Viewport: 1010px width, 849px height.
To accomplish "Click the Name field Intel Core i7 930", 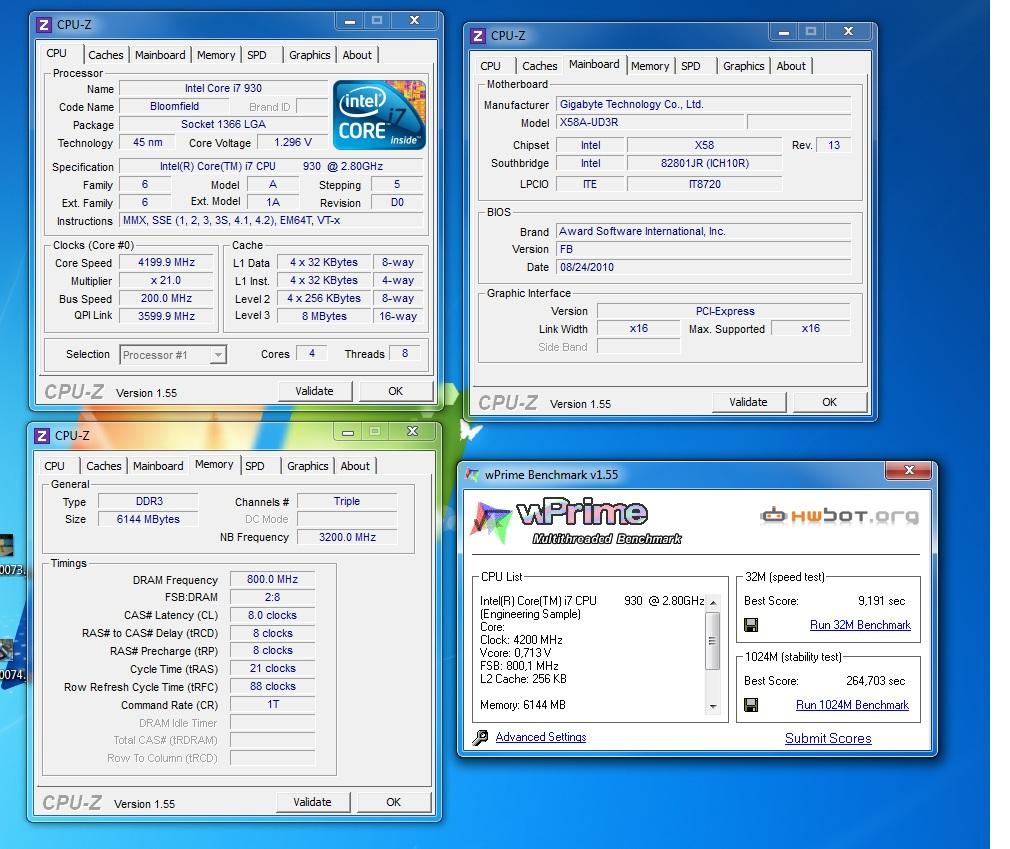I will click(224, 88).
